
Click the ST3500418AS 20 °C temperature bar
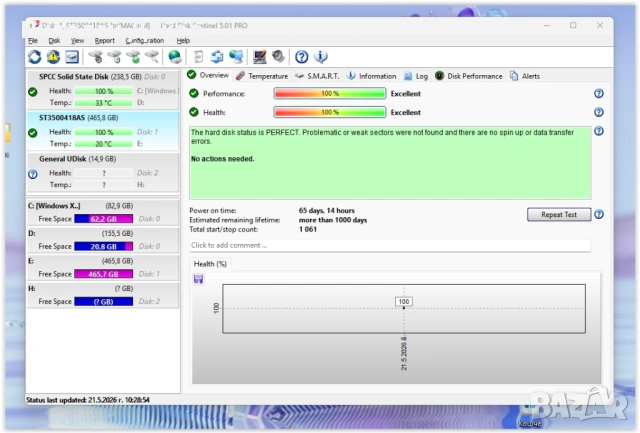coord(104,144)
